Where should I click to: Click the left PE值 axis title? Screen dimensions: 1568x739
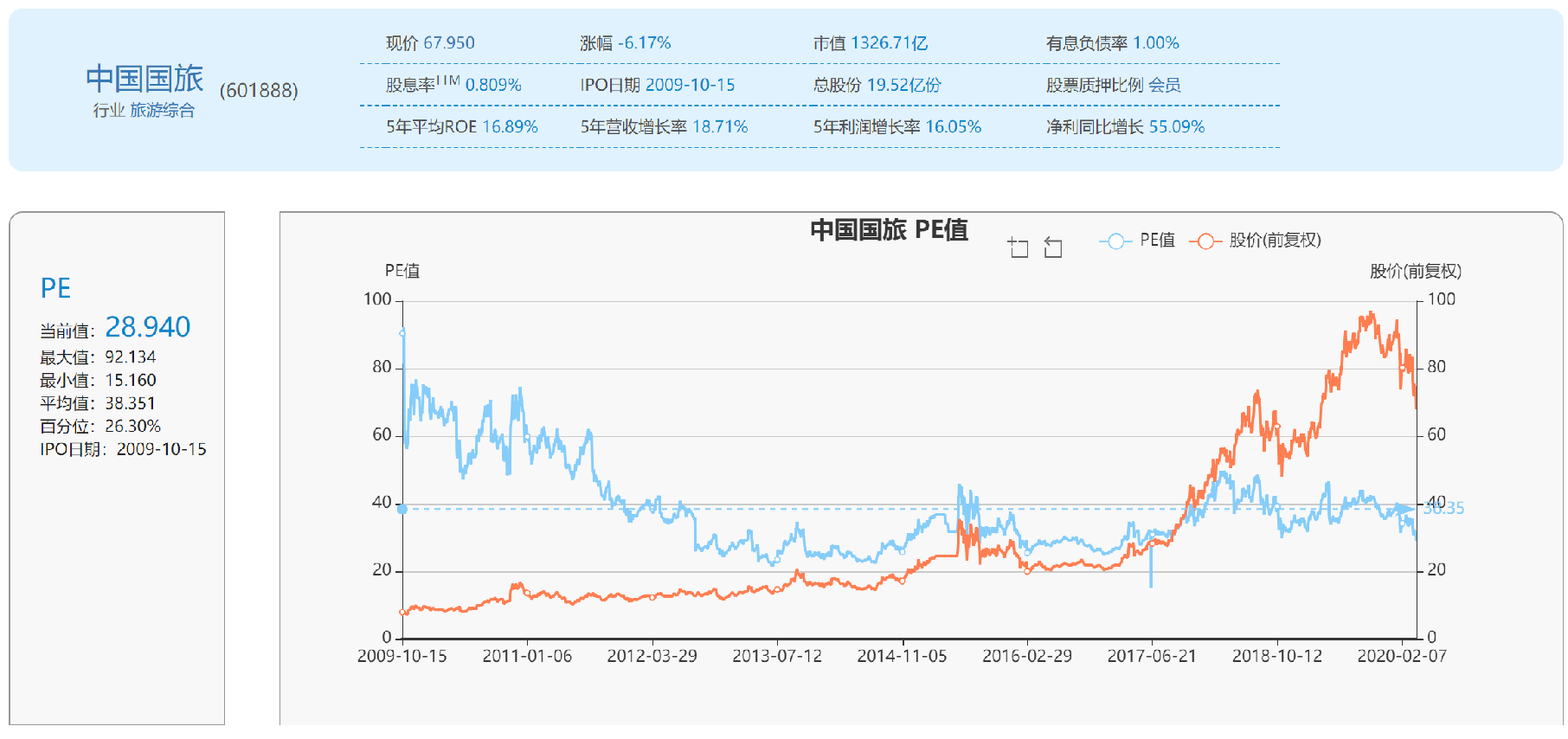pyautogui.click(x=402, y=272)
